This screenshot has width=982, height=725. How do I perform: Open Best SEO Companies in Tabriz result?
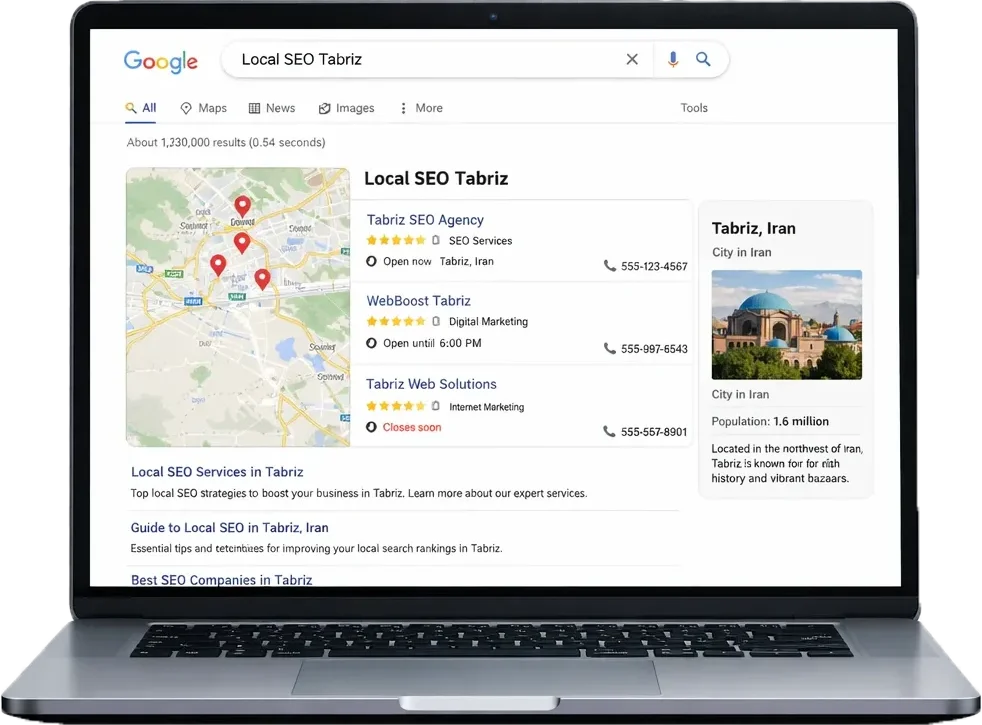tap(221, 580)
